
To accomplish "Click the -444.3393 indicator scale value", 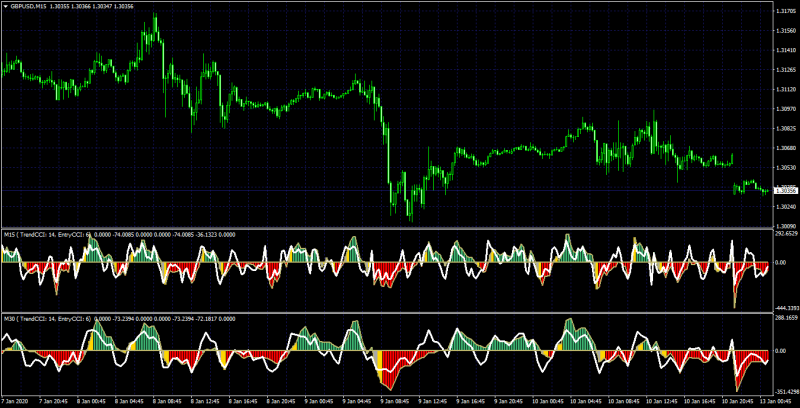I will pyautogui.click(x=786, y=308).
